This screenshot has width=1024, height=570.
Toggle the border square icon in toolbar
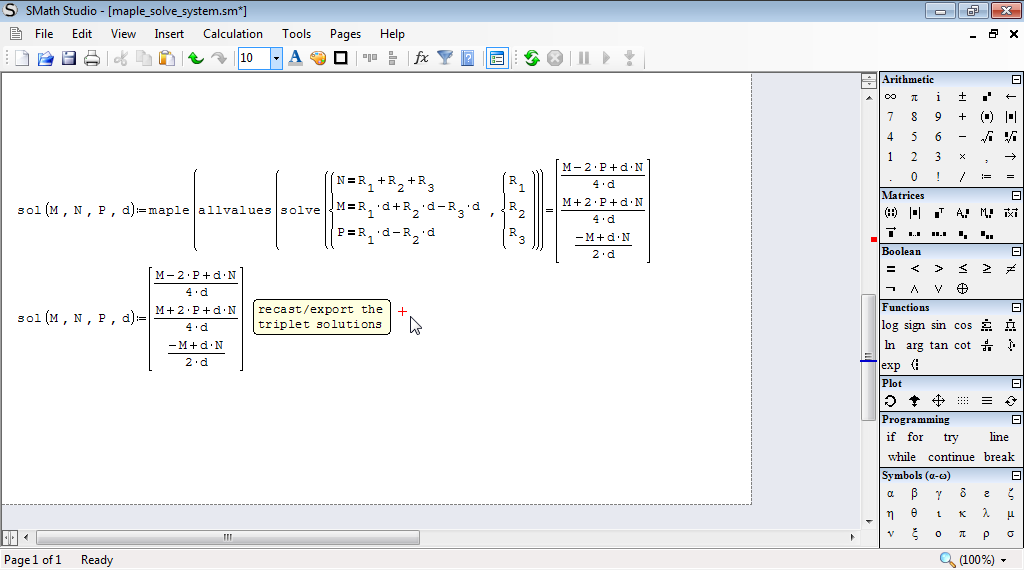[x=341, y=58]
